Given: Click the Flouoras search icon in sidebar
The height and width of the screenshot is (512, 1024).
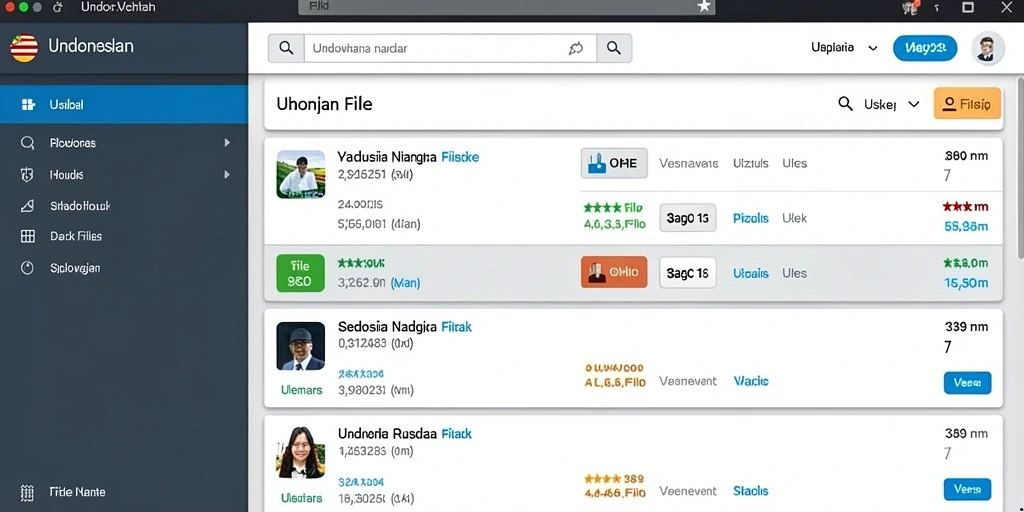Looking at the screenshot, I should point(27,143).
